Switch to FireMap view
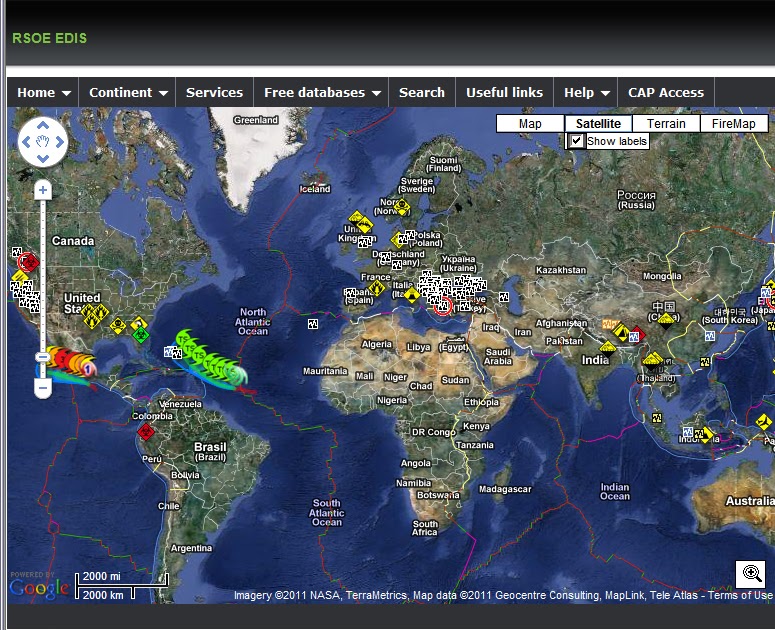 (x=733, y=124)
